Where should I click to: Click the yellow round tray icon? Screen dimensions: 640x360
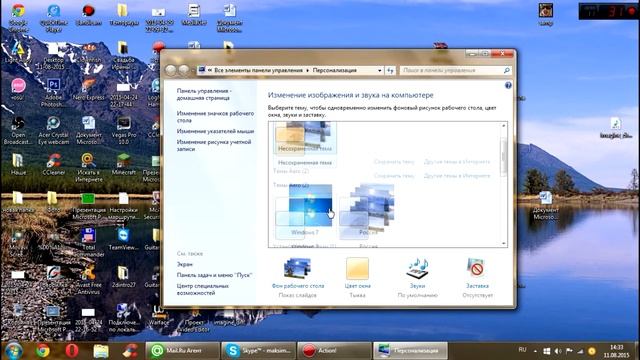pos(592,351)
